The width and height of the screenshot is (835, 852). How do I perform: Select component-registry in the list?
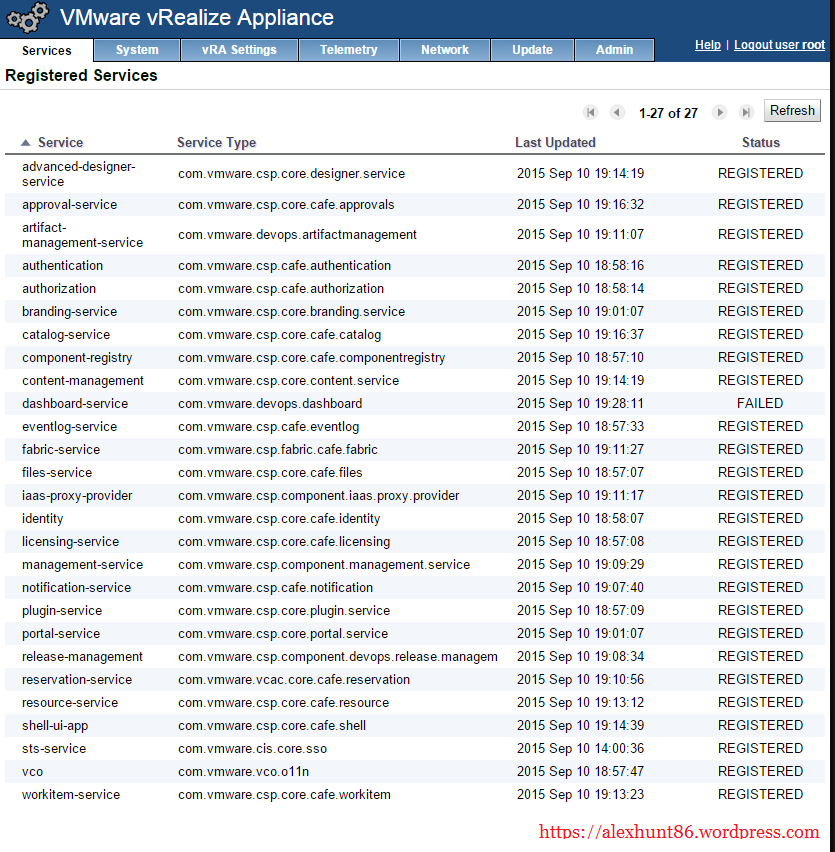[77, 358]
